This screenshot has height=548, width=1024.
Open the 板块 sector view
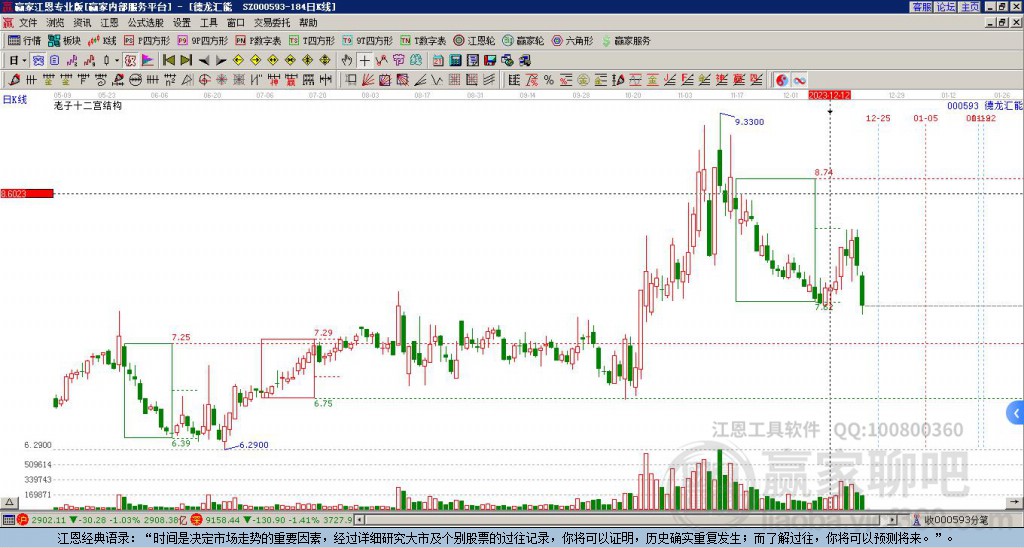(65, 40)
